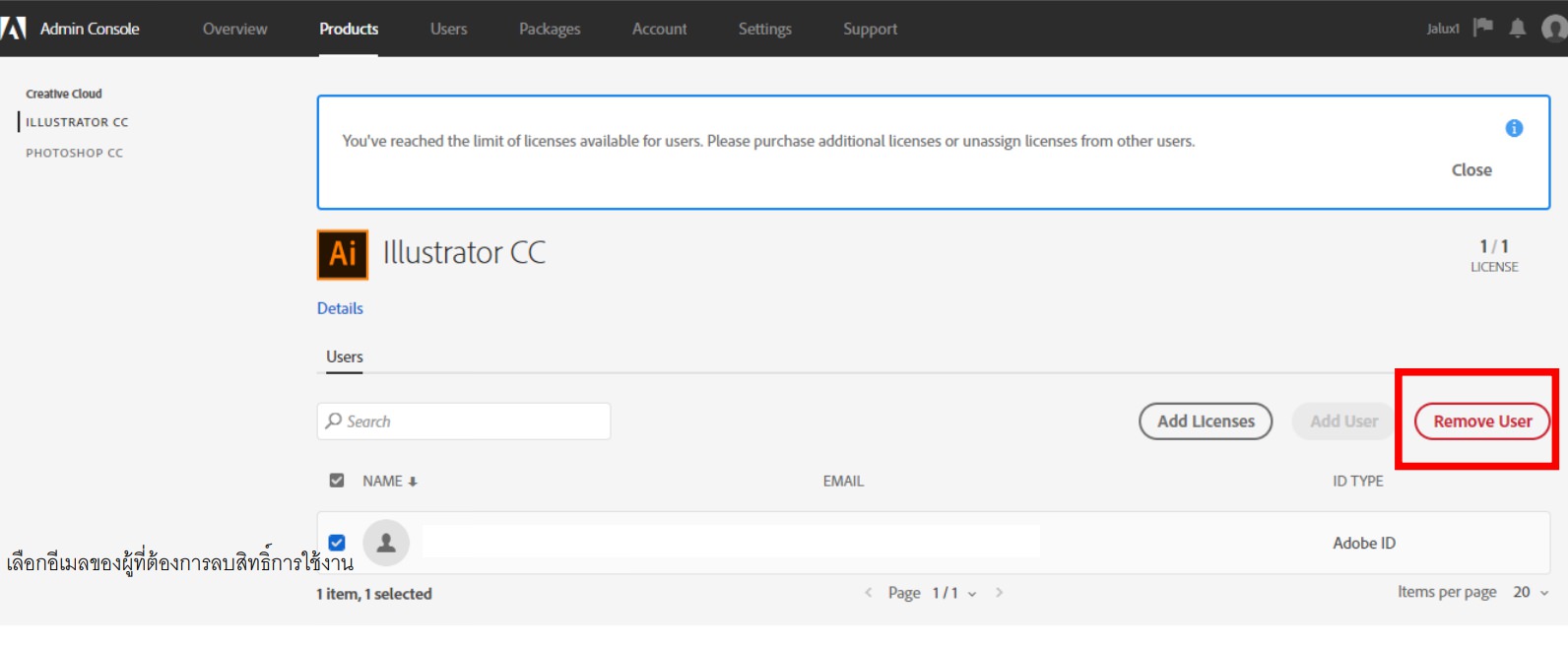Screen dimensions: 1568x648
Task: Select ILLUSTRATOR CC in sidebar
Action: 77,122
